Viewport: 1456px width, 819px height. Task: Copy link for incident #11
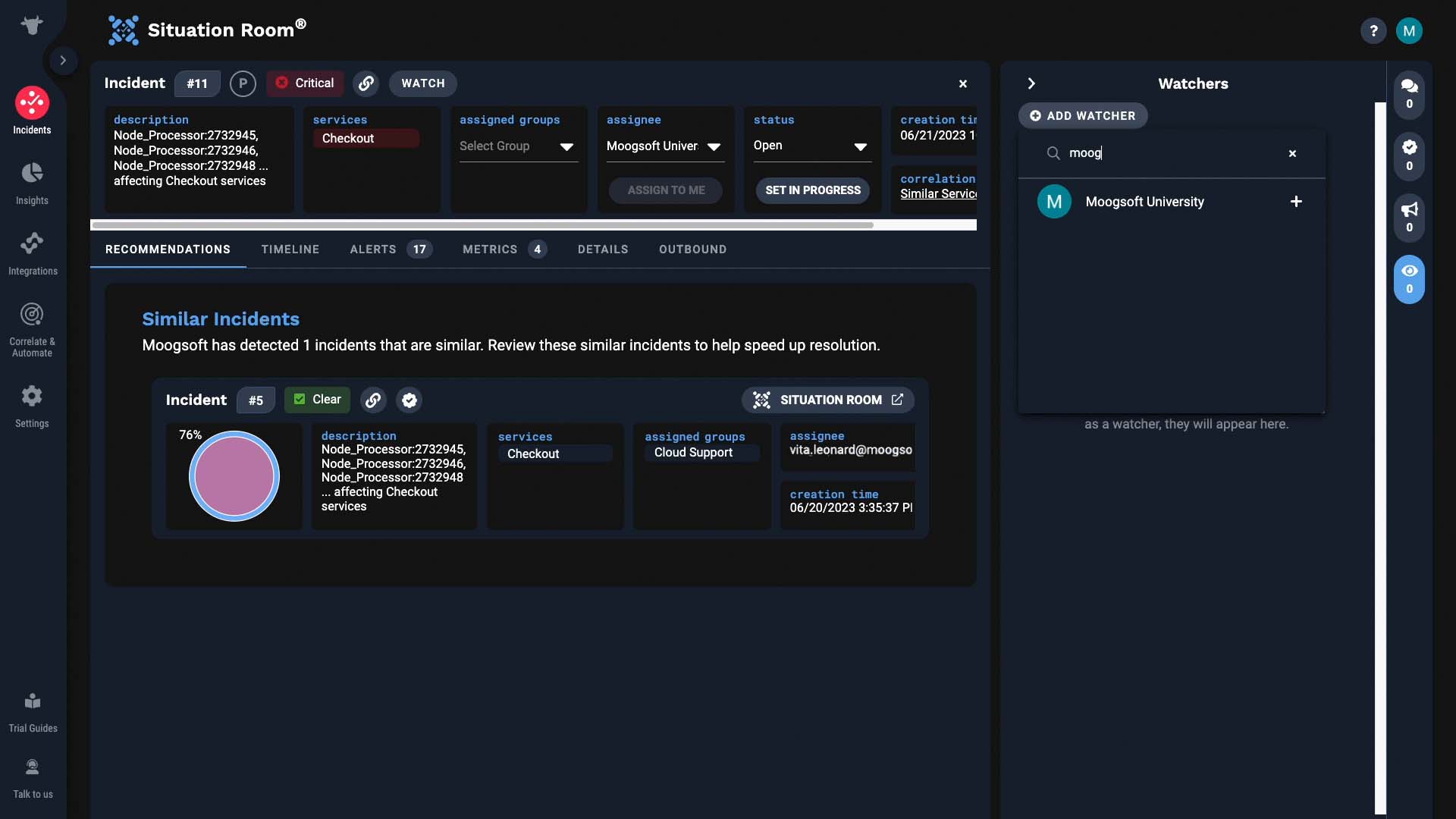[366, 83]
